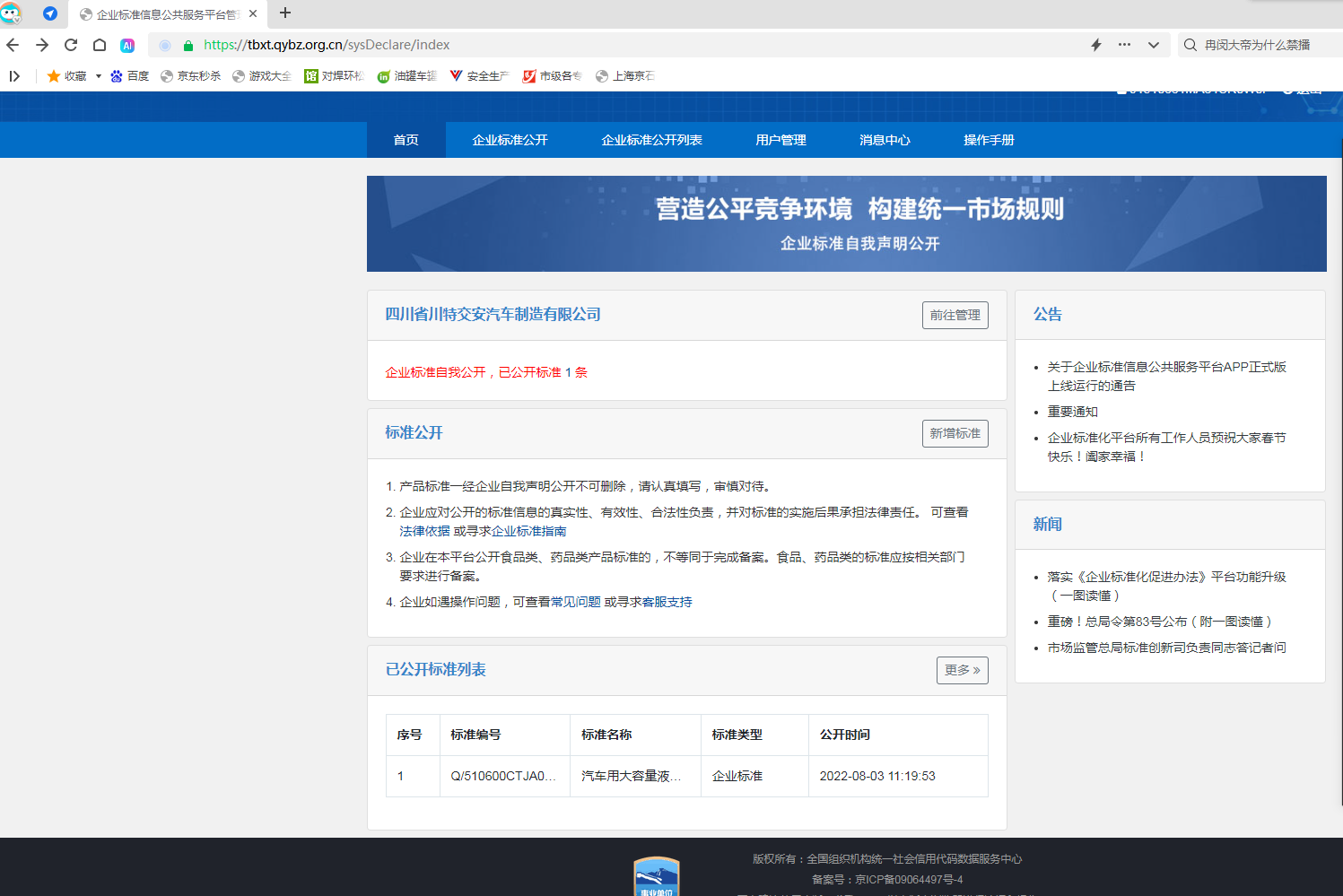This screenshot has width=1343, height=896.
Task: Click the browser back arrow
Action: point(13,45)
